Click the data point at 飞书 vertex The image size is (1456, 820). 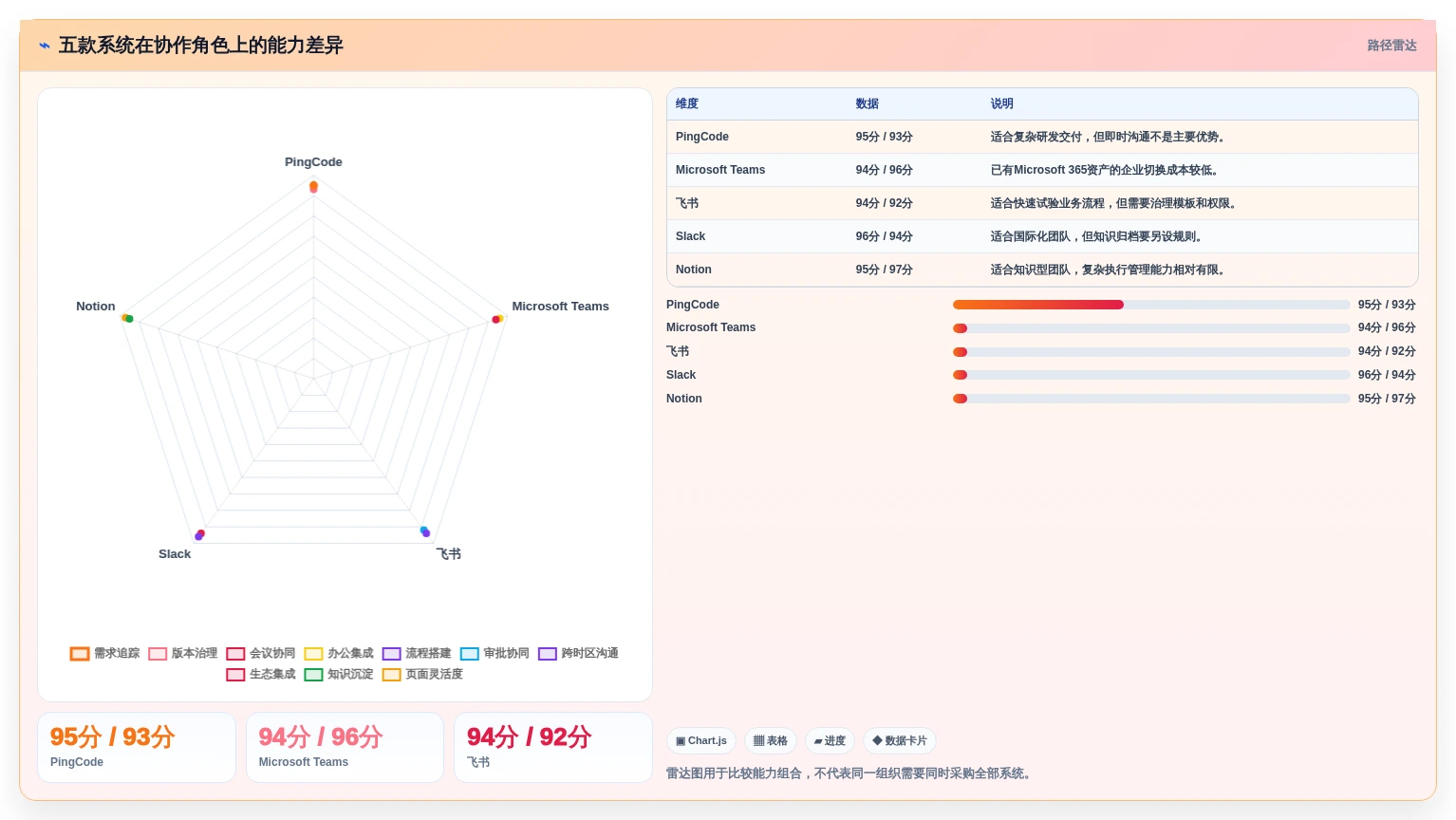point(425,531)
